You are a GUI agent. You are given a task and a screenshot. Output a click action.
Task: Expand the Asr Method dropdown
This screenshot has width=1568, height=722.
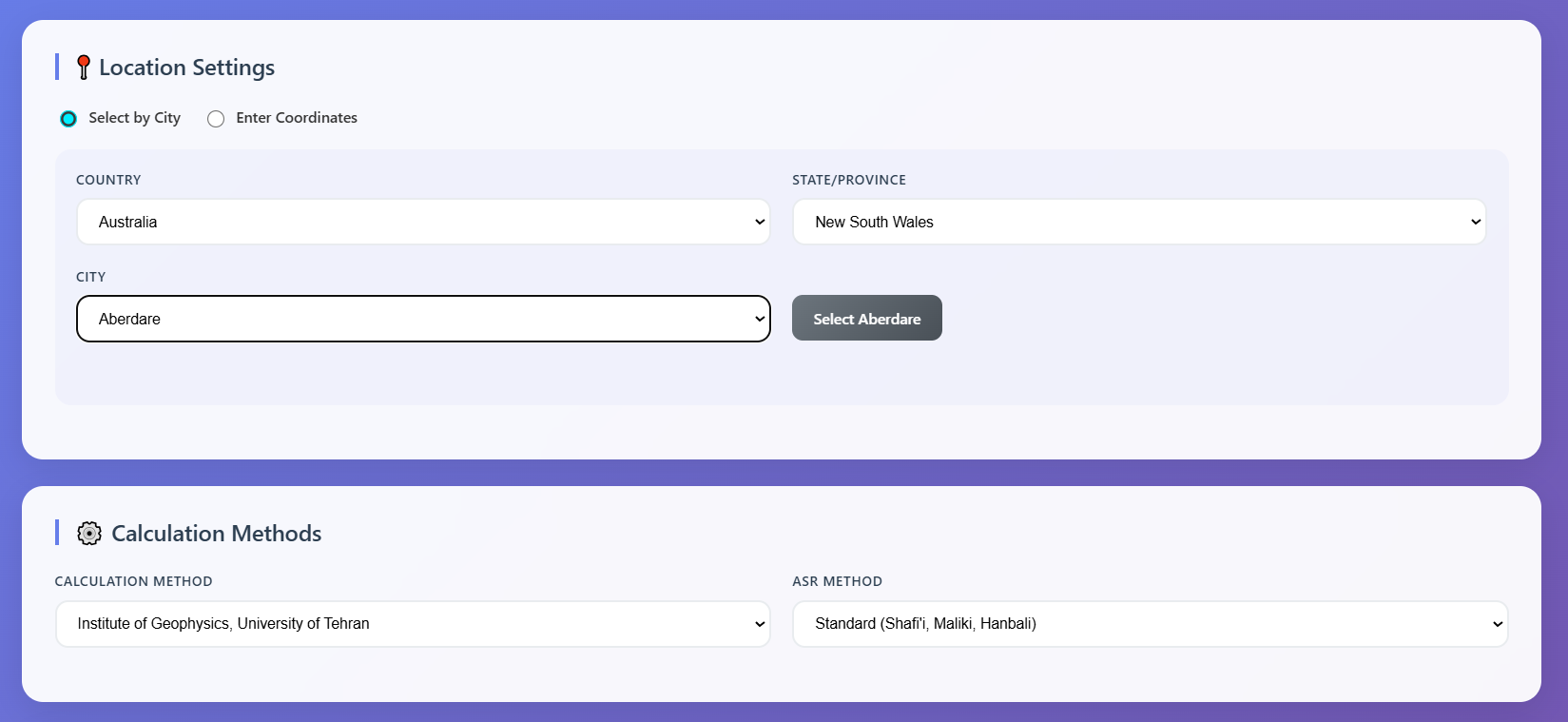(1150, 624)
